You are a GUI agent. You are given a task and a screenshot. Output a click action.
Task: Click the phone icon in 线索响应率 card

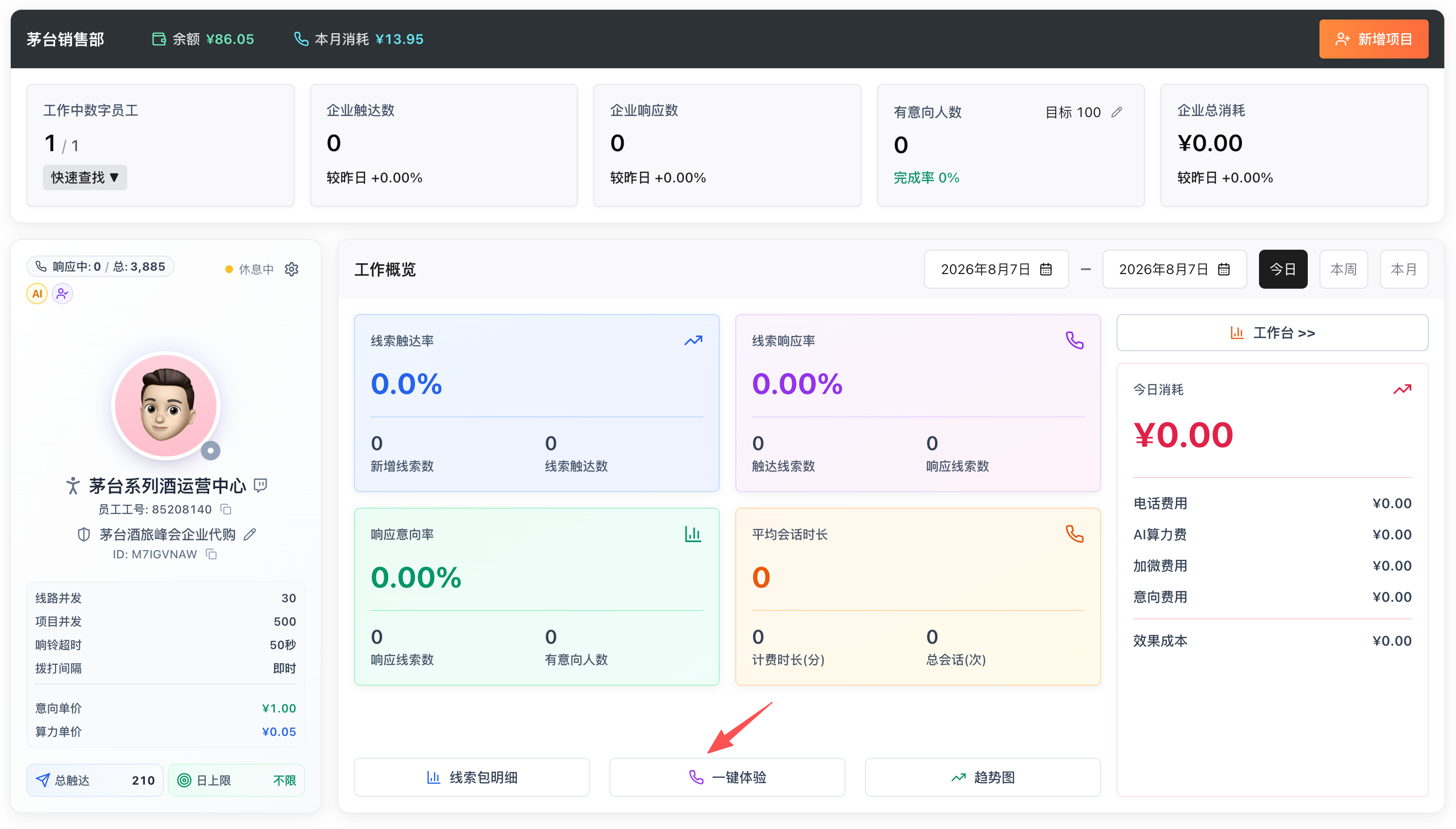[x=1074, y=340]
